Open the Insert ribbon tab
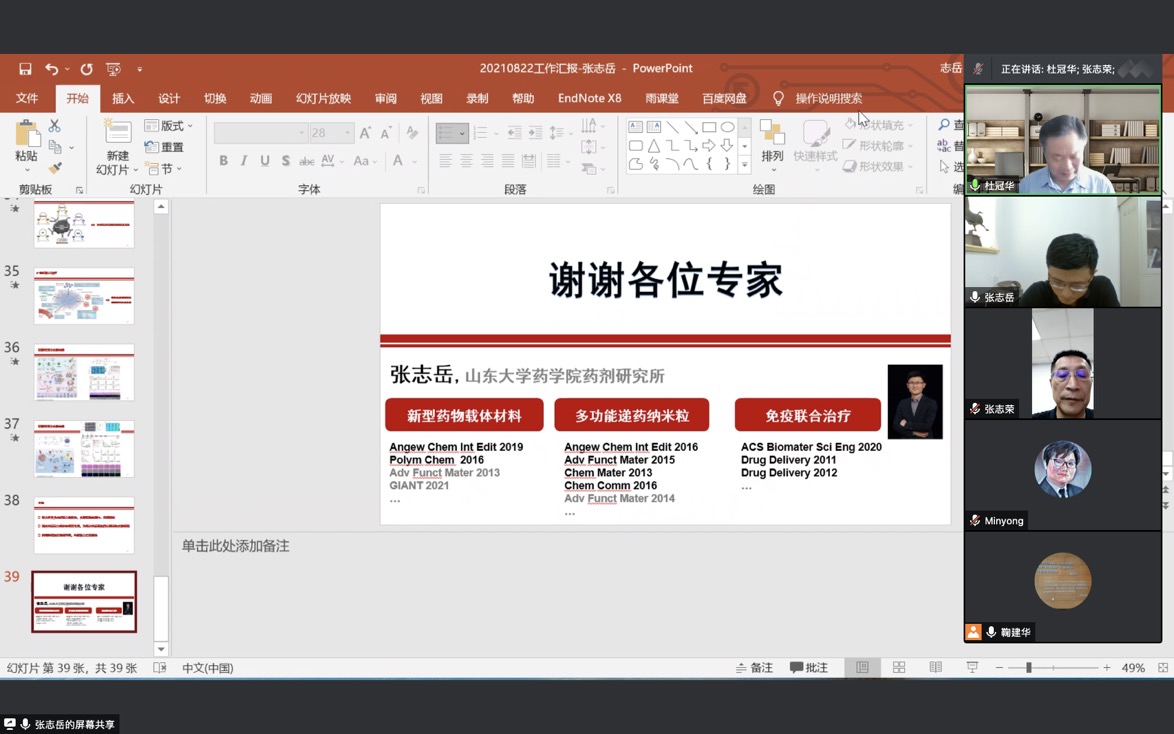The width and height of the screenshot is (1174, 734). (123, 99)
